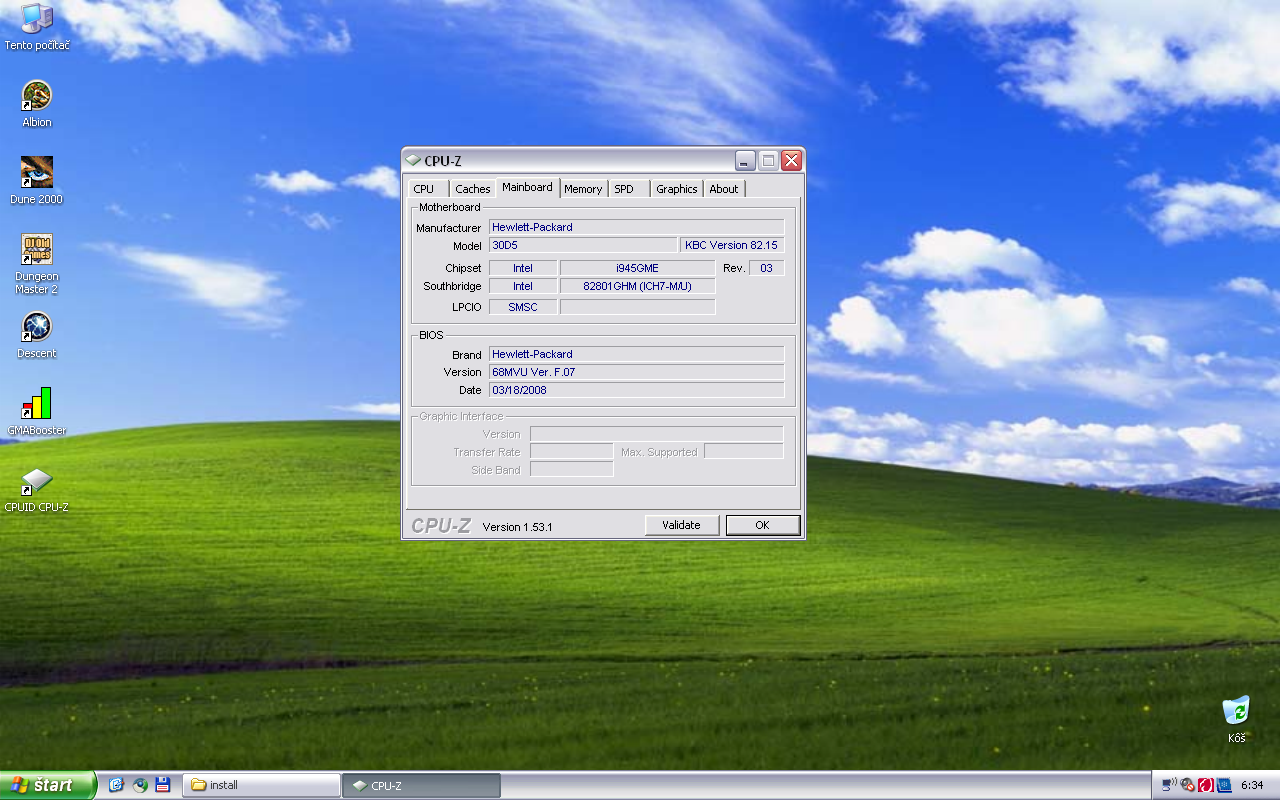Select the Mainboard tab
This screenshot has width=1280, height=800.
tap(527, 187)
